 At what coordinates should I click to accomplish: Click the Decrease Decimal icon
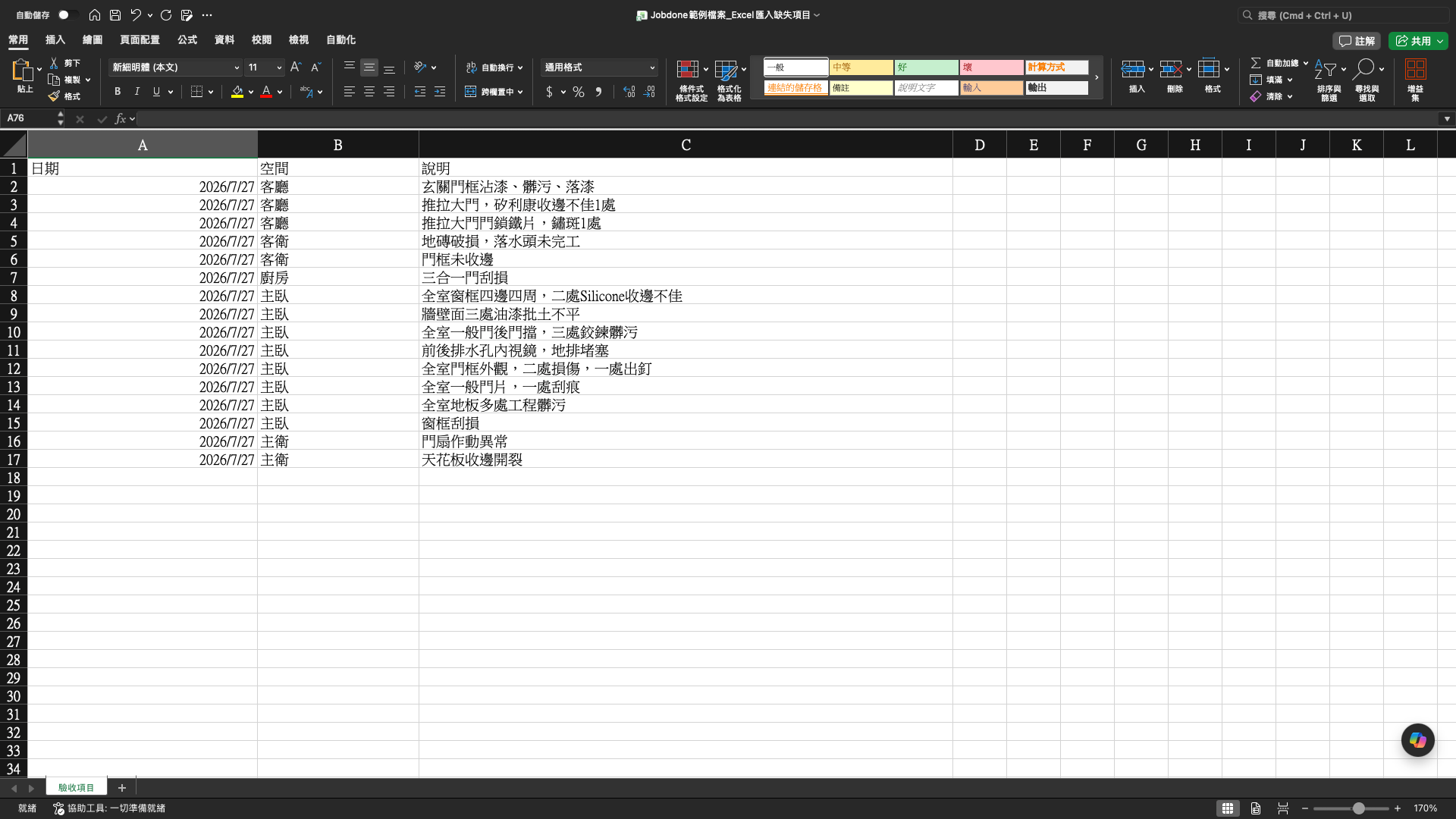650,92
